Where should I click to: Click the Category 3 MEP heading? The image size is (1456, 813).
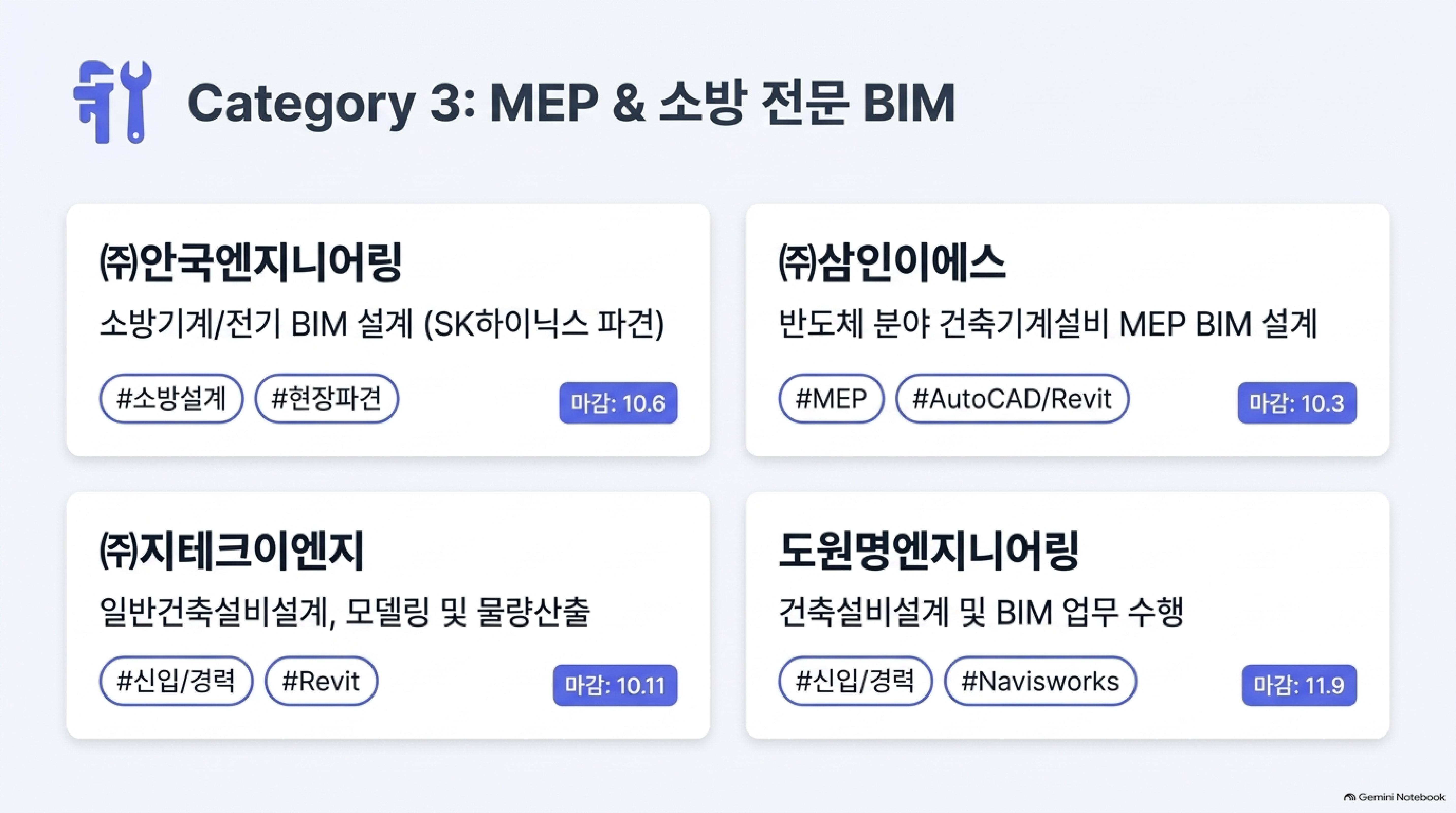point(571,102)
